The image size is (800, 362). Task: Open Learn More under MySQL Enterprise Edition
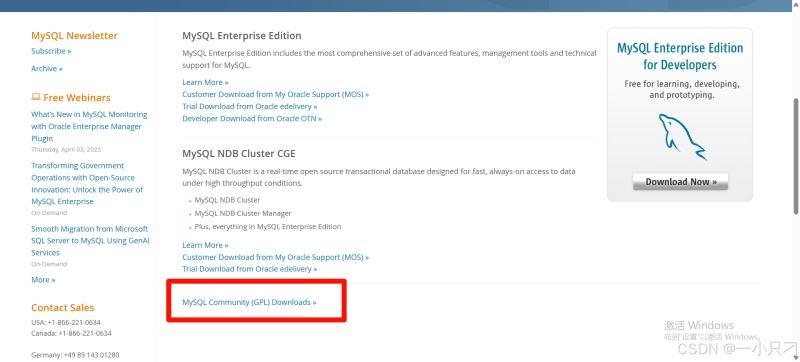coord(205,82)
